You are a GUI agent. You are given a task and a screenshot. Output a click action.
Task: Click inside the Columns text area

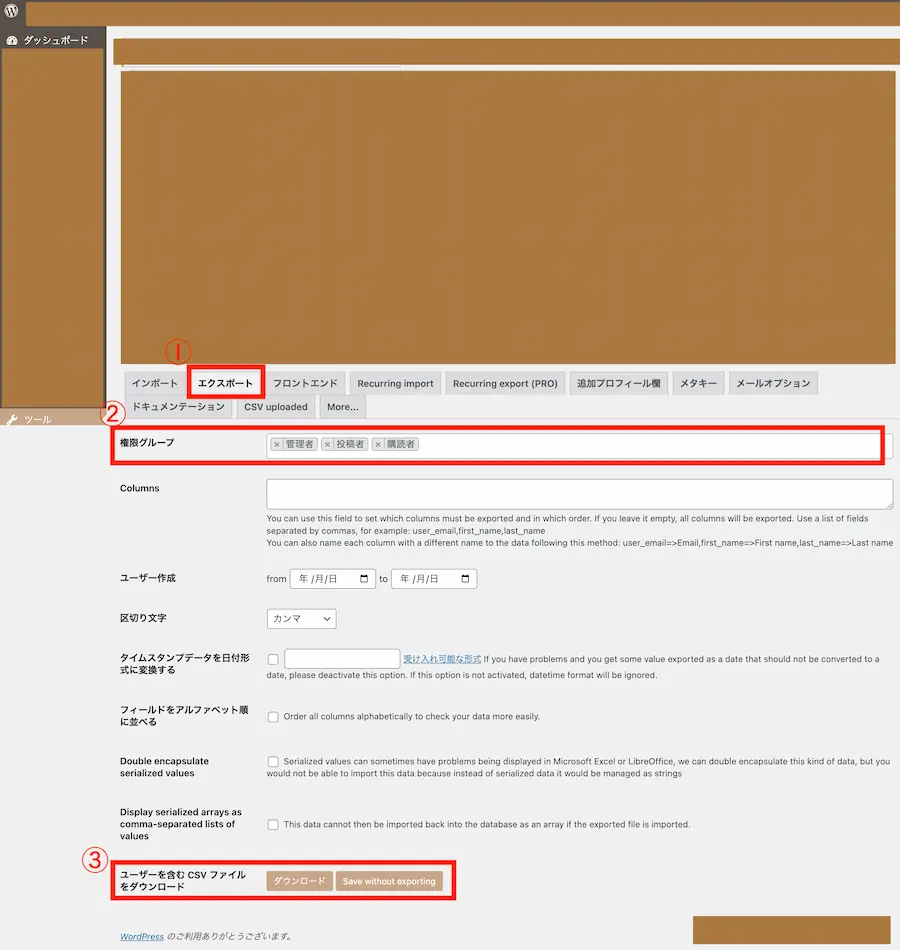point(579,494)
